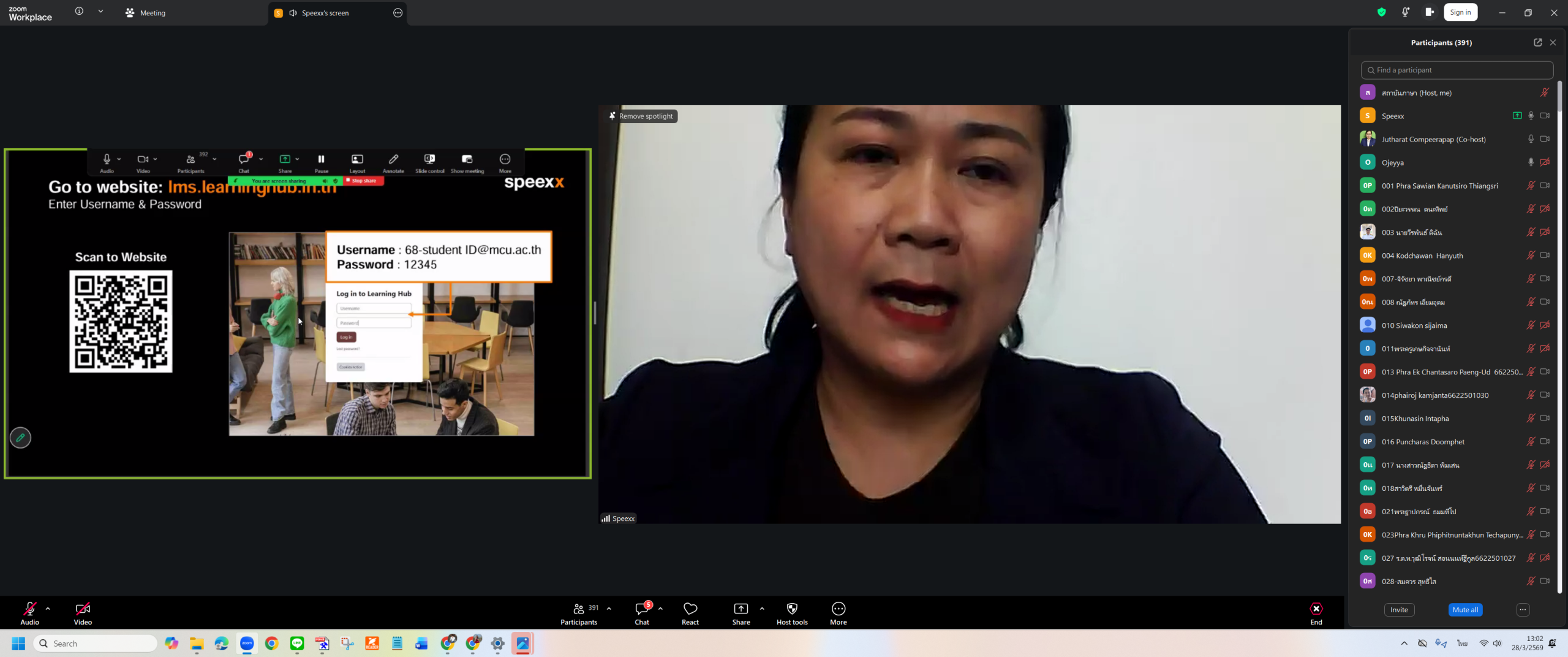Open Host tools shield icon
The width and height of the screenshot is (1568, 657).
click(791, 612)
